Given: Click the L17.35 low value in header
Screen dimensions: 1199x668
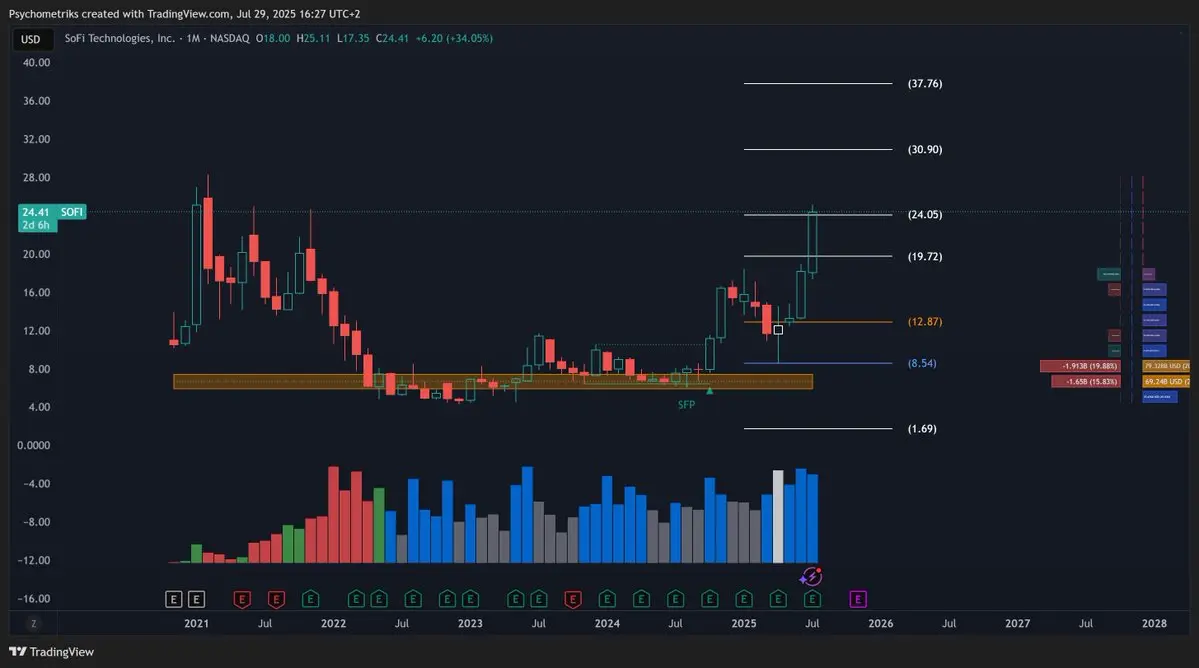Looking at the screenshot, I should pos(353,38).
